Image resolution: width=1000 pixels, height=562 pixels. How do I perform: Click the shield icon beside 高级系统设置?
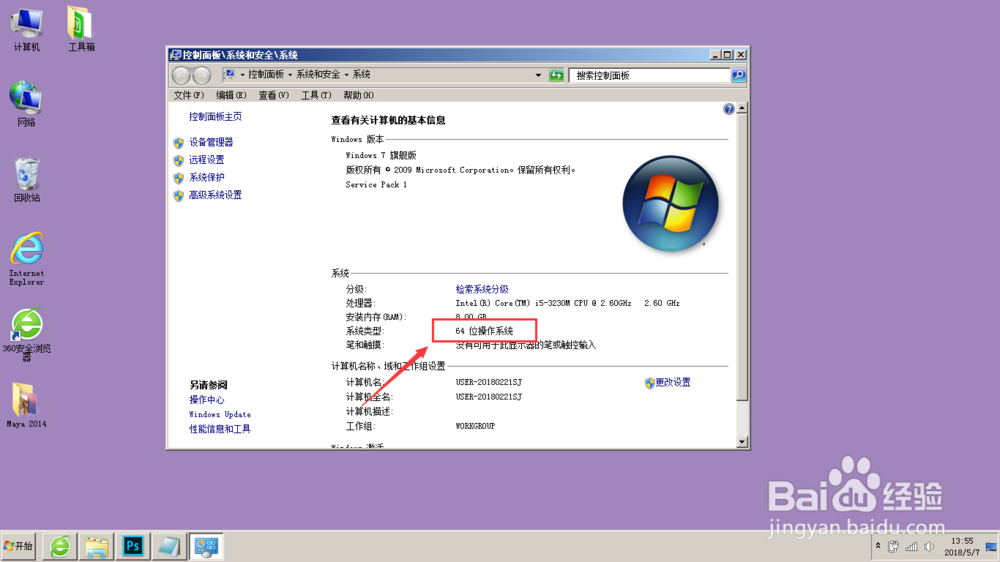tap(179, 195)
